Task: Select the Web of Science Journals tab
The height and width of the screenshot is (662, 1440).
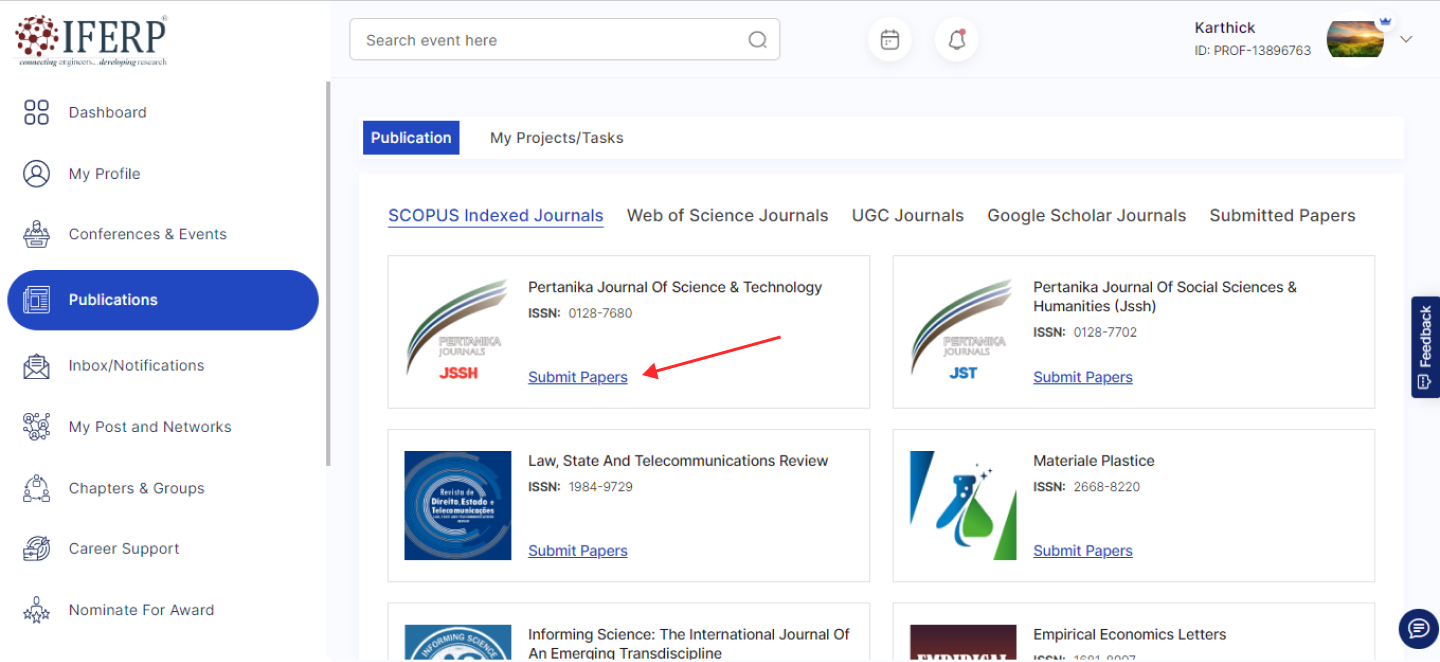Action: coord(727,216)
